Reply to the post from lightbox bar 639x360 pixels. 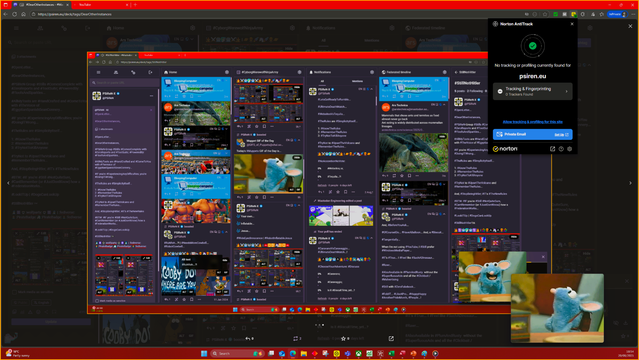pos(249,338)
